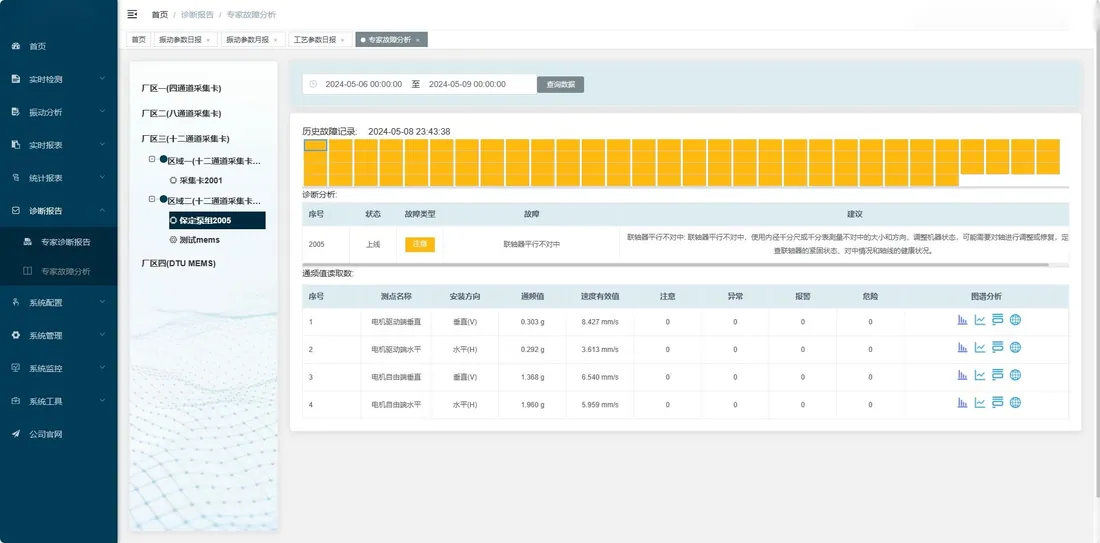Open bar chart icon for row 1 电机驱动端垂直

tap(962, 320)
